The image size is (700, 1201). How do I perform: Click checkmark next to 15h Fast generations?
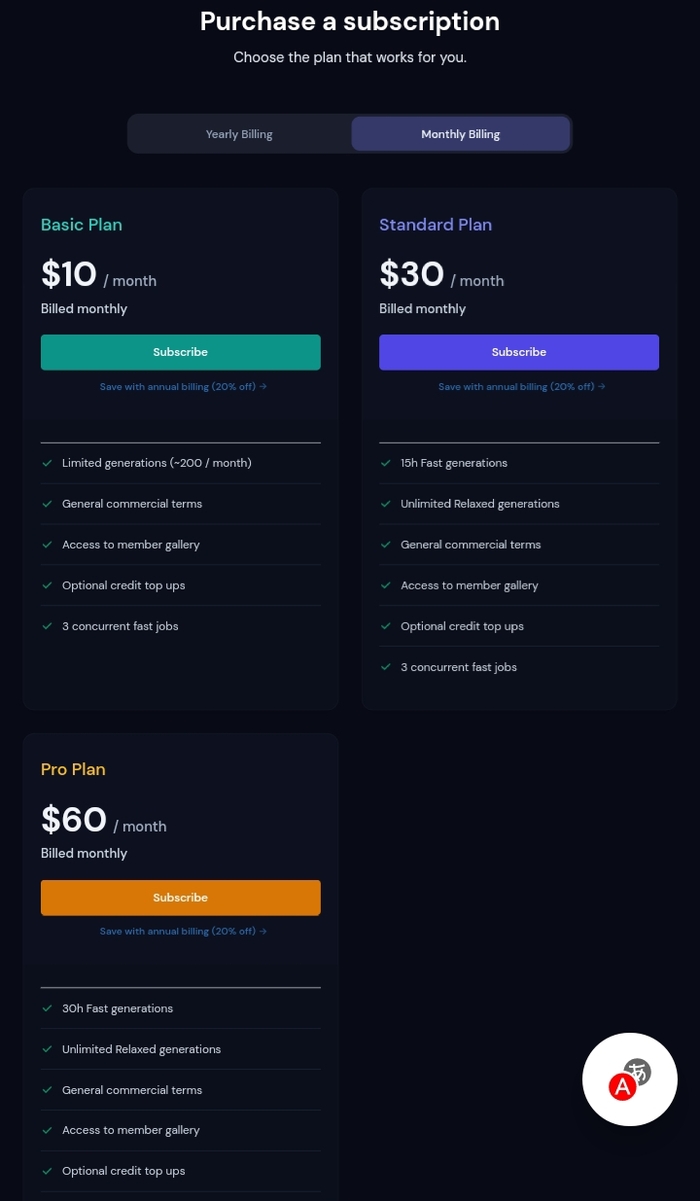tap(386, 463)
